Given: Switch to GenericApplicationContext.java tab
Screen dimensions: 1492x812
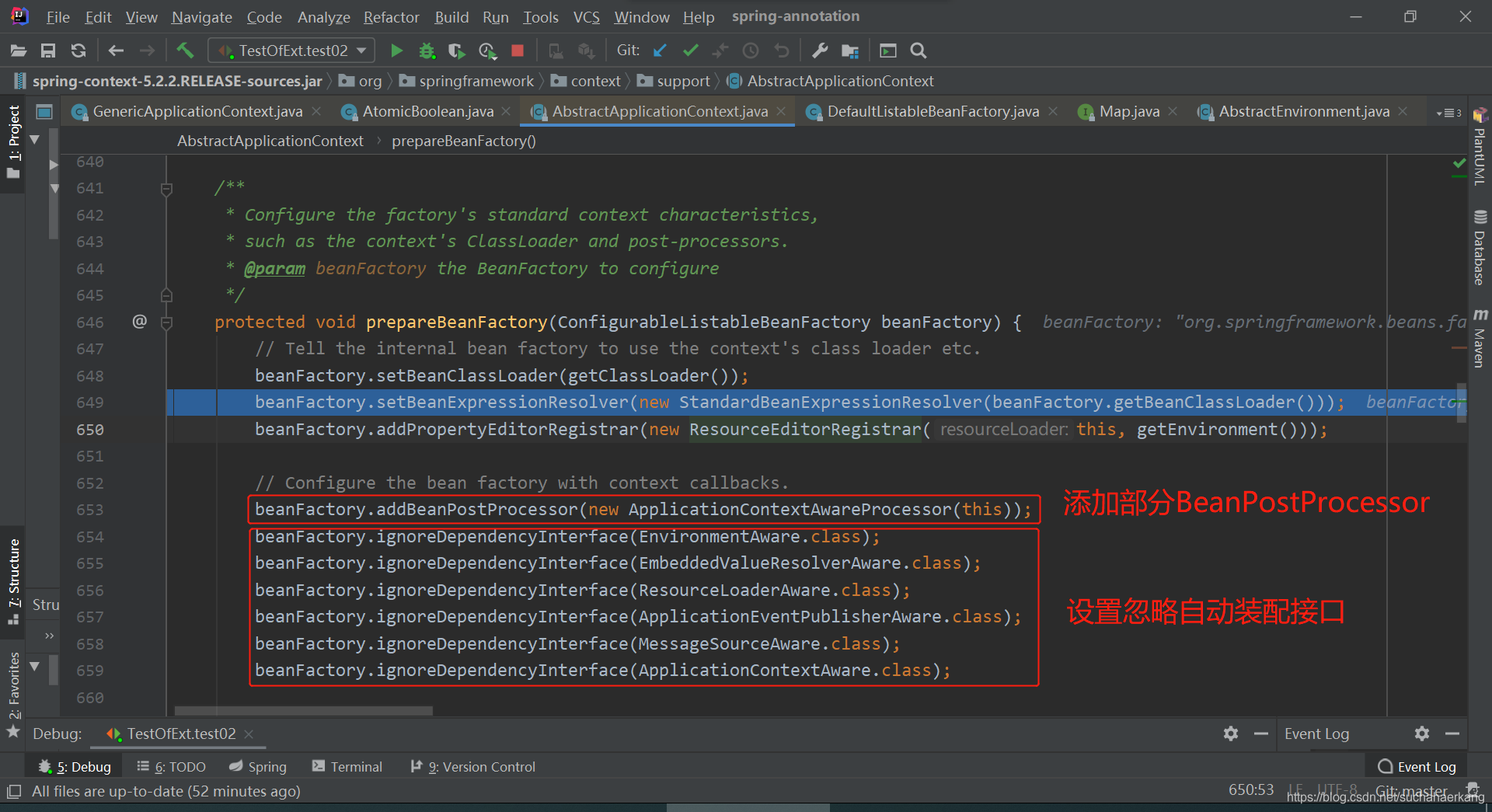Looking at the screenshot, I should tap(197, 111).
